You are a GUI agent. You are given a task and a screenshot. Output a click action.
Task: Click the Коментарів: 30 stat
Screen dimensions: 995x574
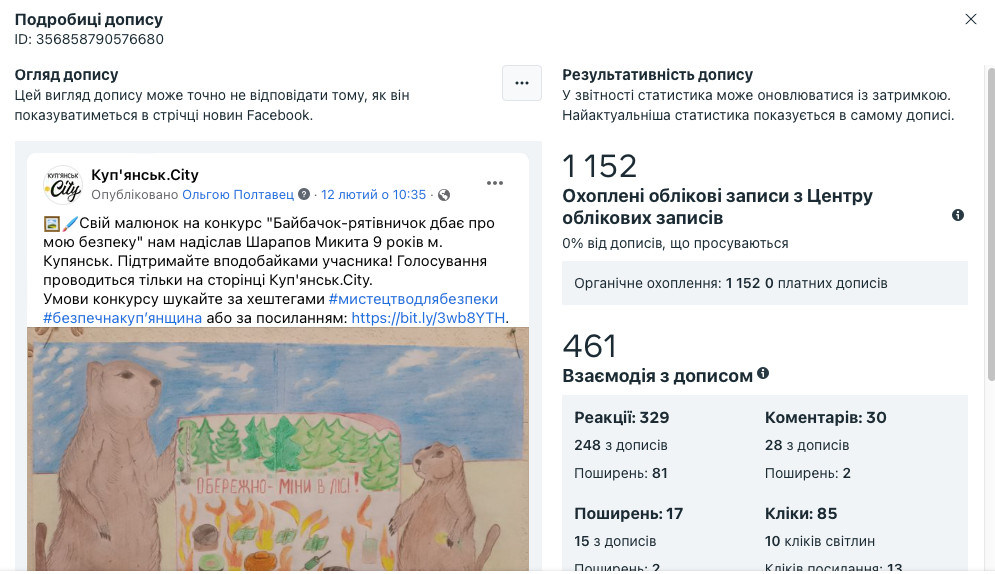(826, 417)
